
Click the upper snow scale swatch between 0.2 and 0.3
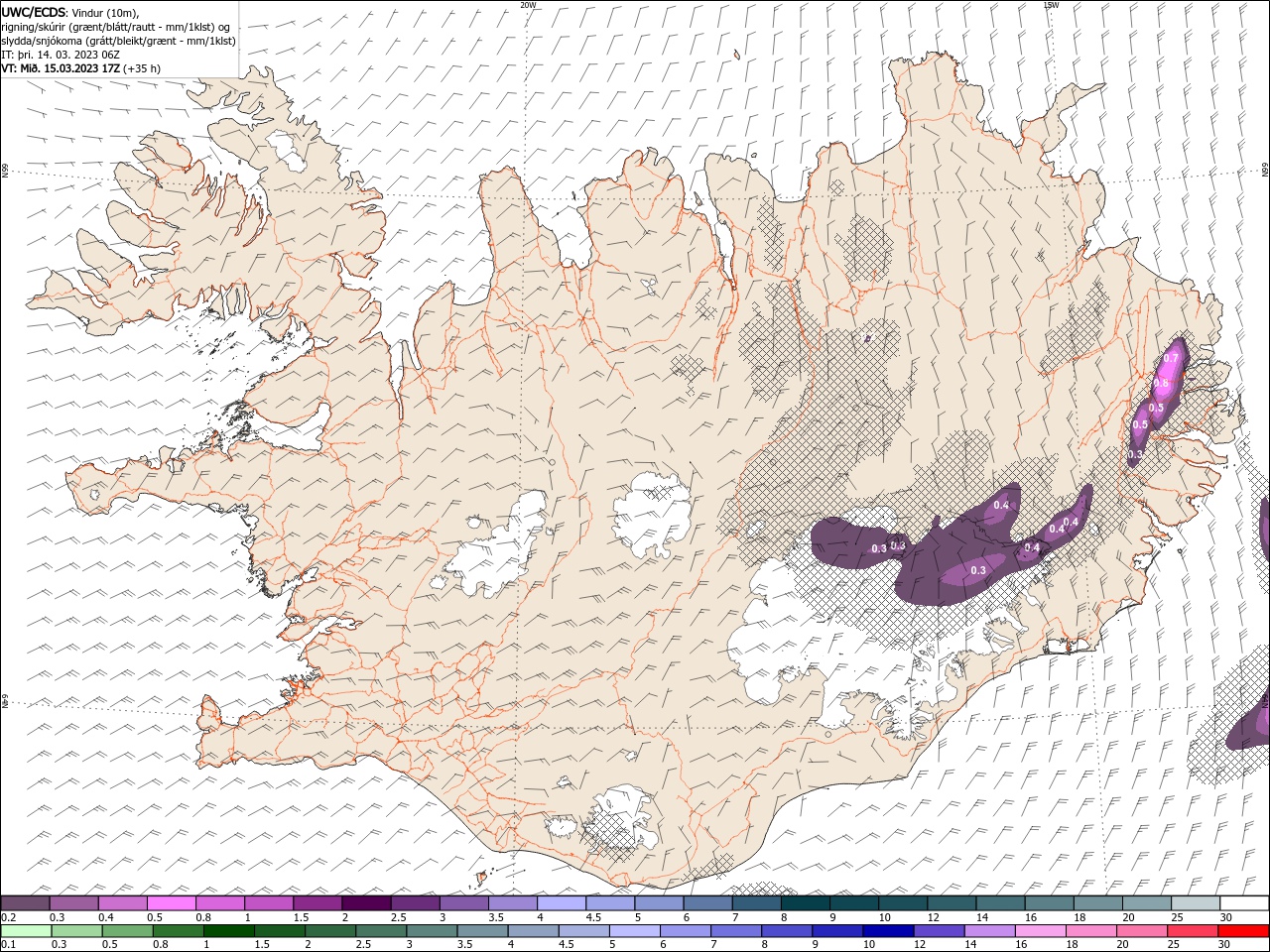point(26,903)
